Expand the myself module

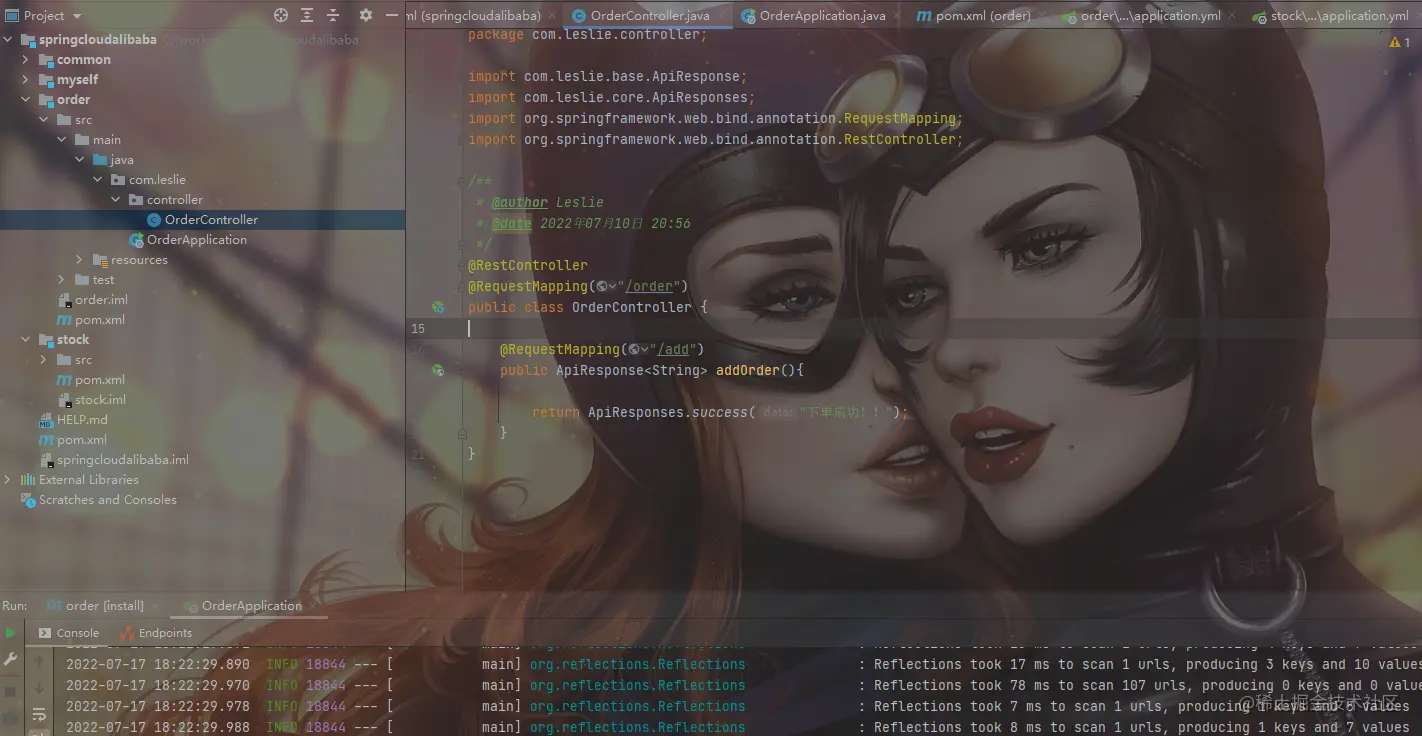tap(26, 80)
